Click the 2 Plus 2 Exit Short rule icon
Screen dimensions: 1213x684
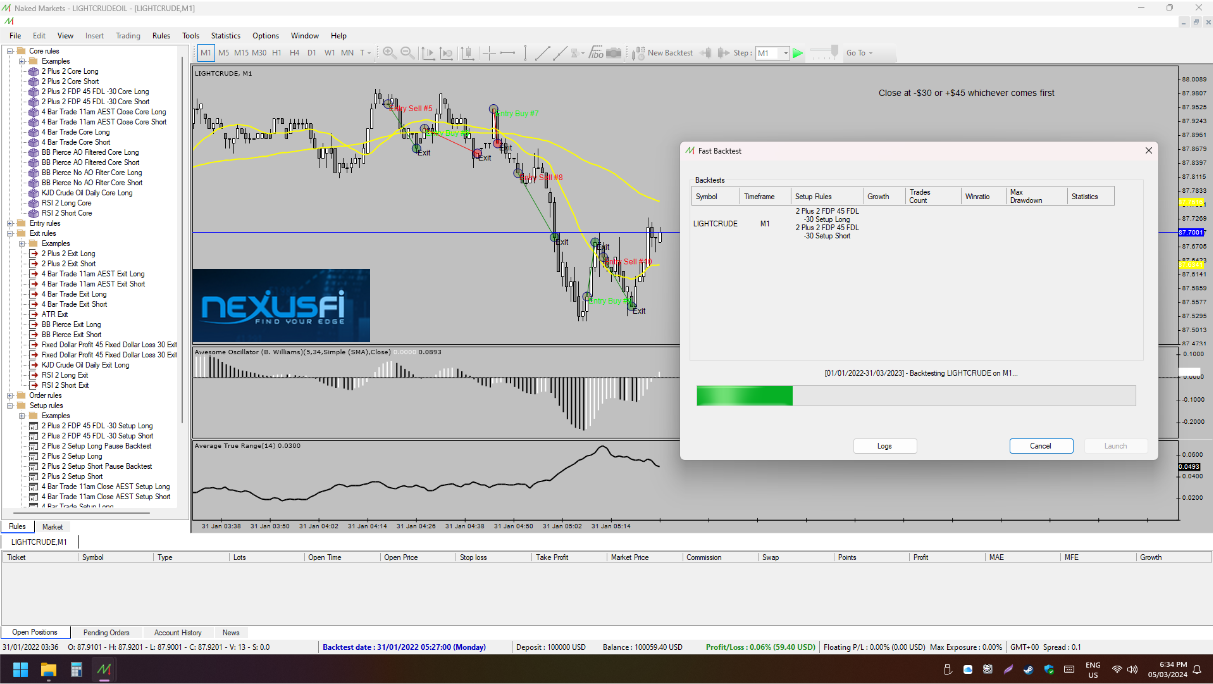33,264
